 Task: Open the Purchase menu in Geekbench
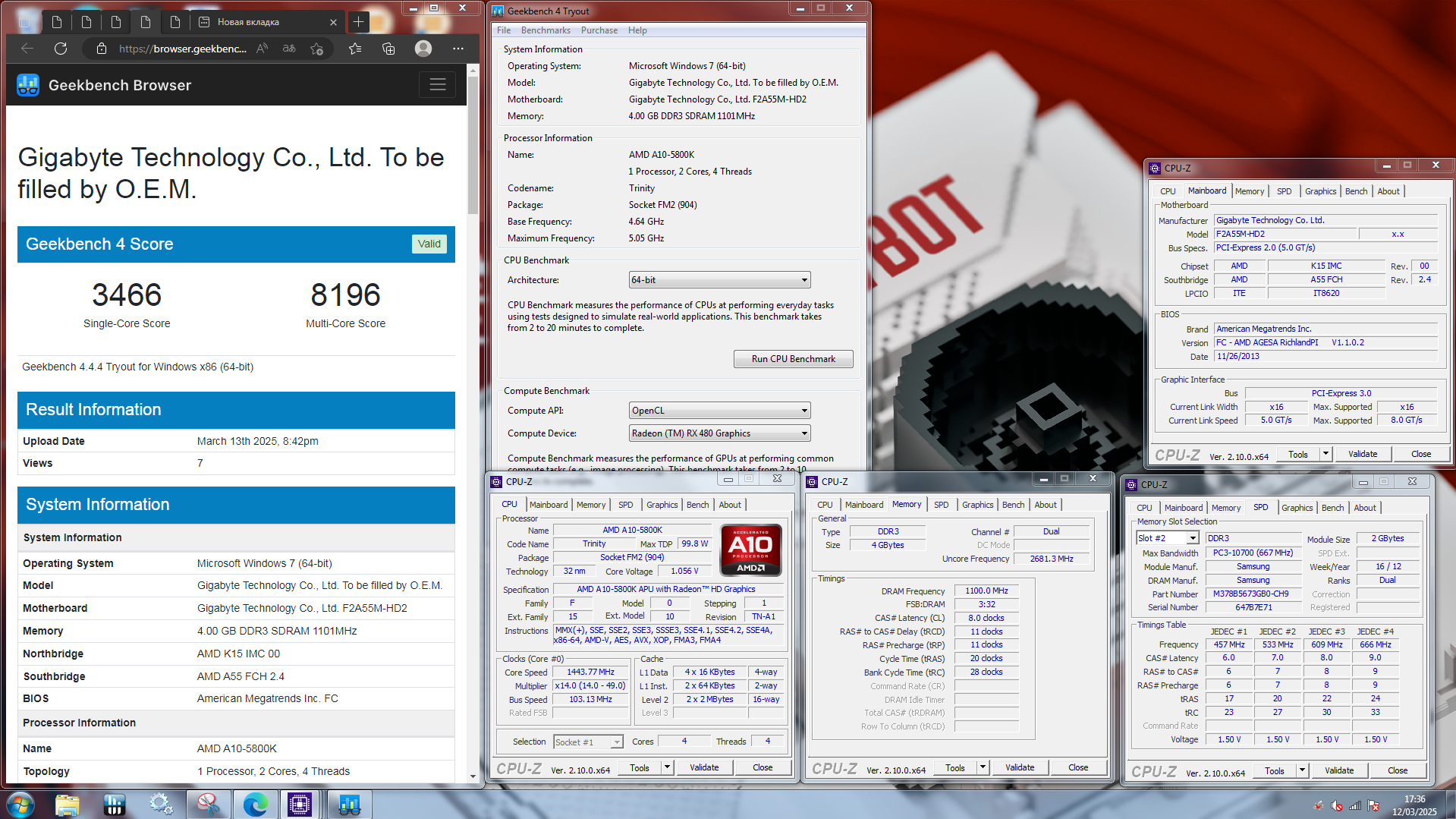click(x=599, y=30)
